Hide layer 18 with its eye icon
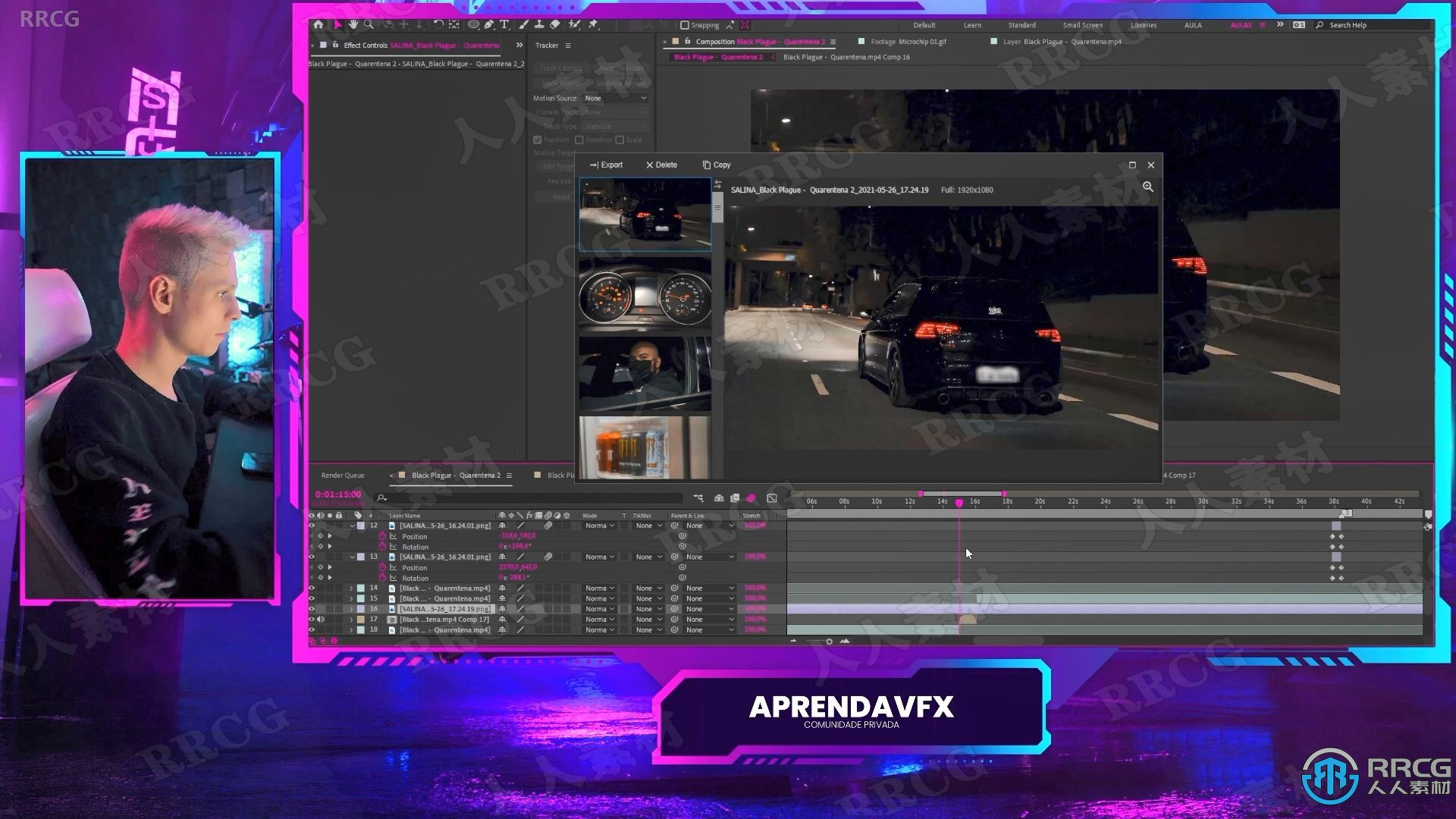Image resolution: width=1456 pixels, height=819 pixels. (311, 629)
